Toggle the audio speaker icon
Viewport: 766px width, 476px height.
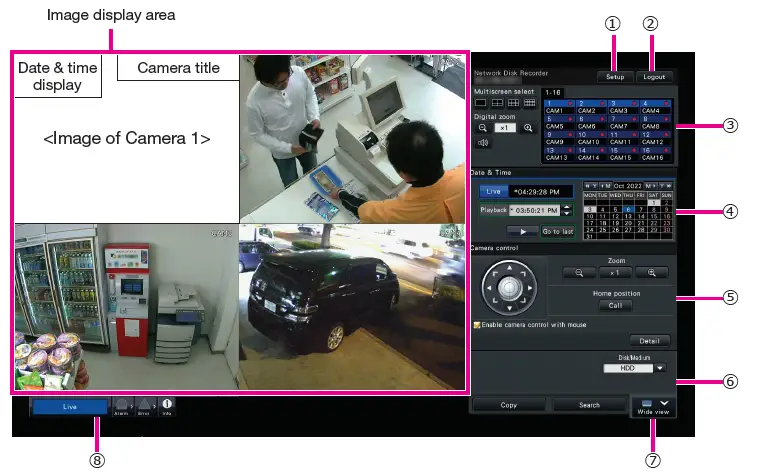coord(481,143)
